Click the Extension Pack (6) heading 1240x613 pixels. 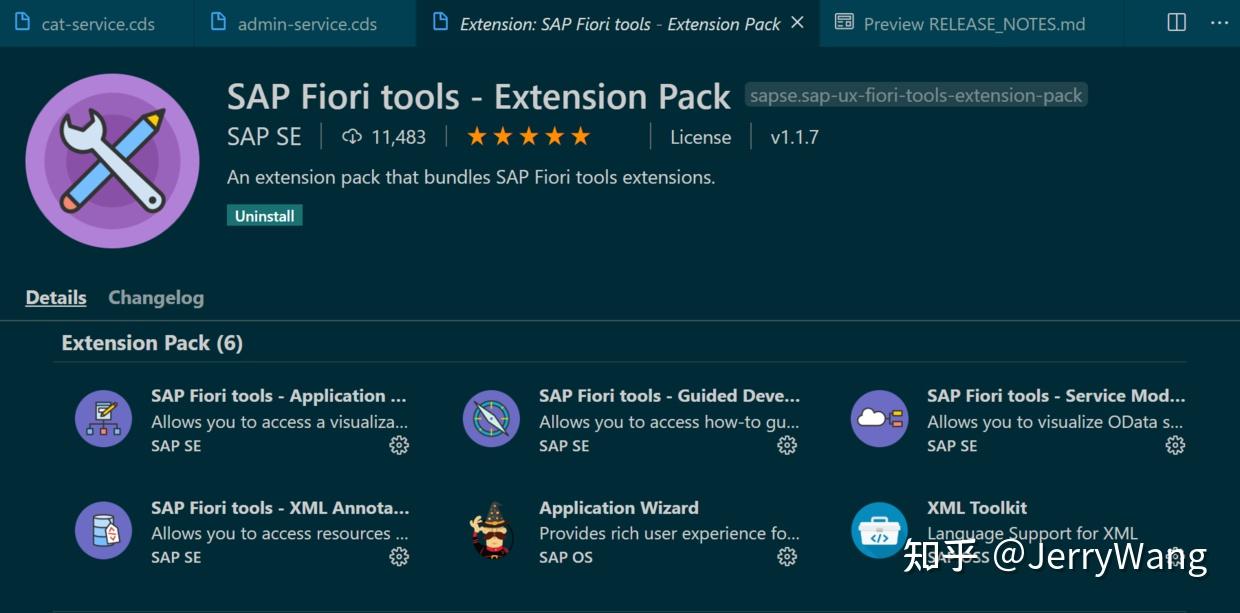tap(152, 343)
